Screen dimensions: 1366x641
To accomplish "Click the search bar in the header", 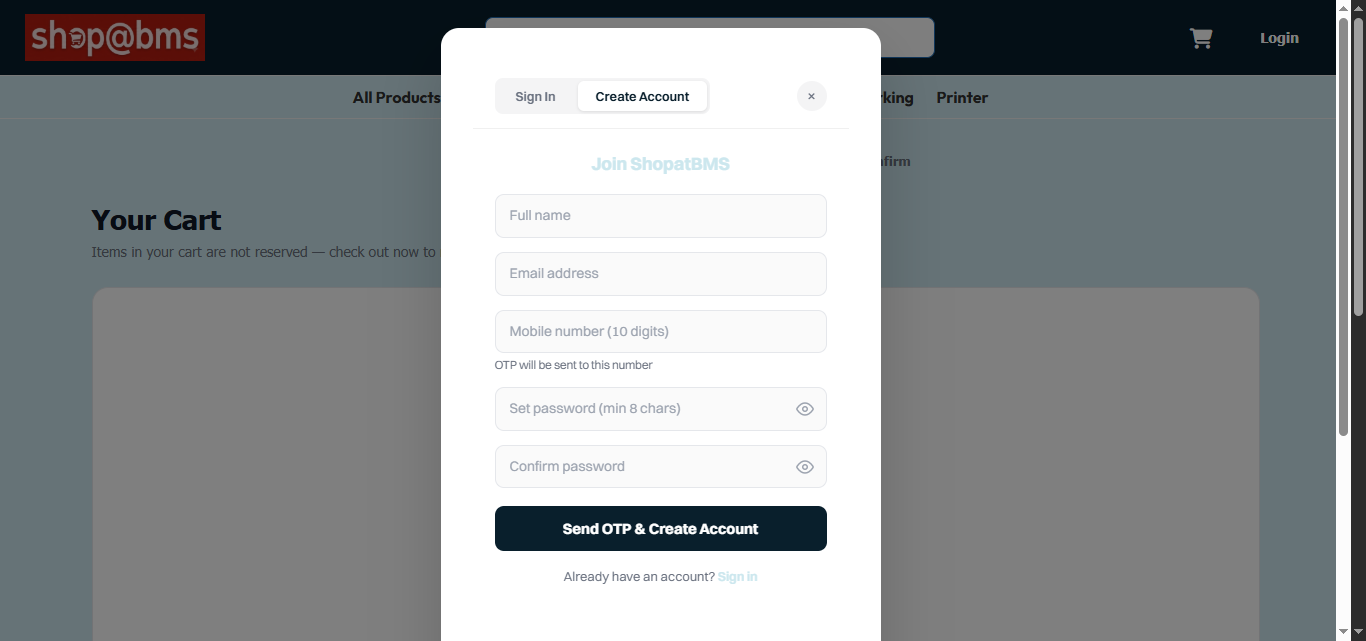I will 710,37.
